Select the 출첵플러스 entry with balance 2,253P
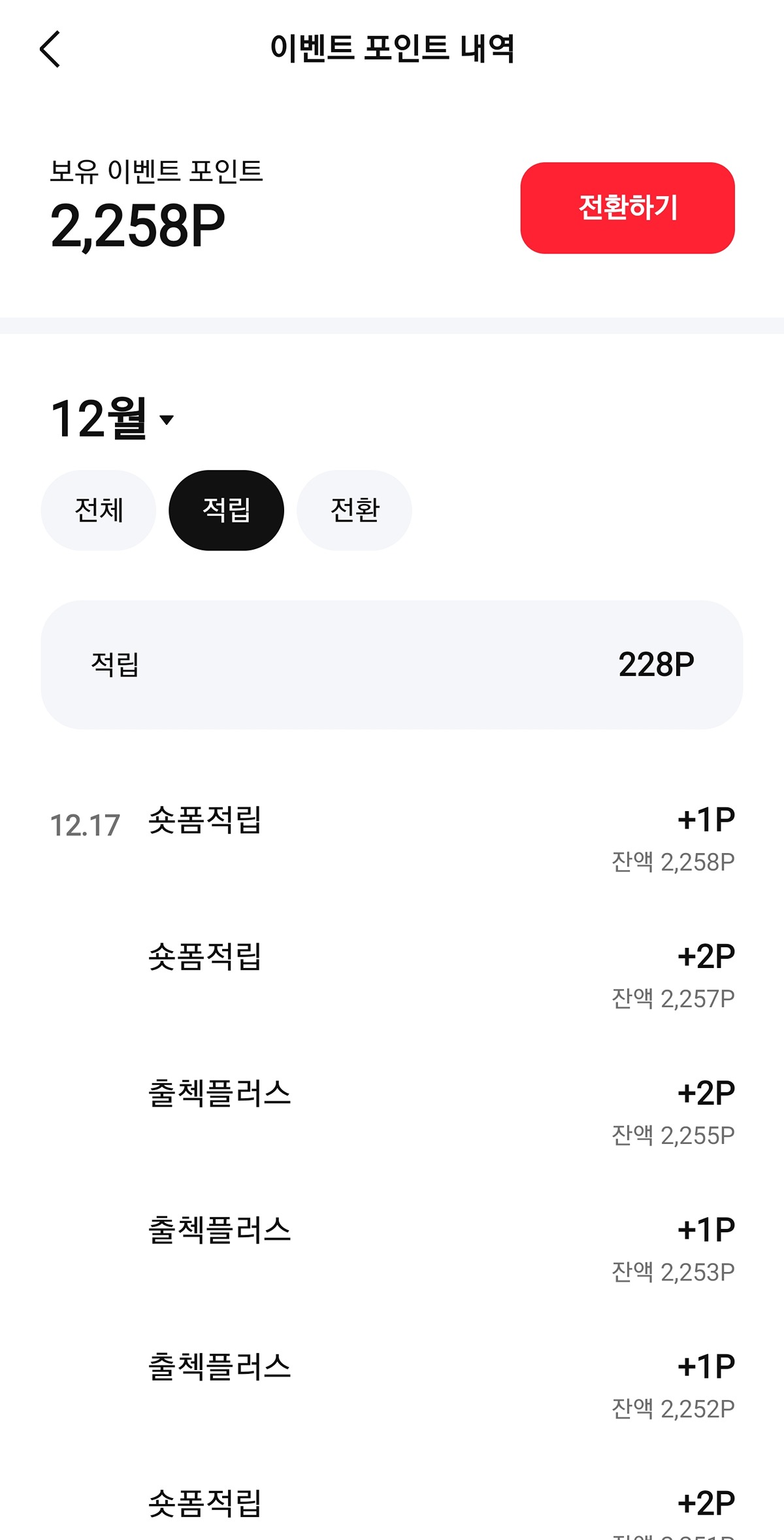Image resolution: width=784 pixels, height=1540 pixels. pos(392,1249)
